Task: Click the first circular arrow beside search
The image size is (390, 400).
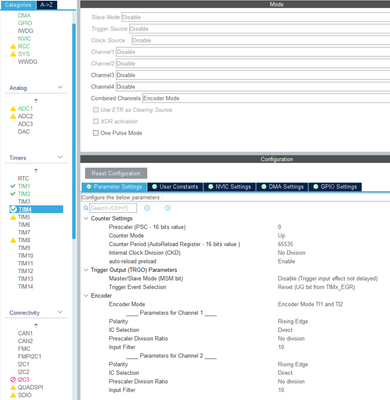Action: coord(147,208)
